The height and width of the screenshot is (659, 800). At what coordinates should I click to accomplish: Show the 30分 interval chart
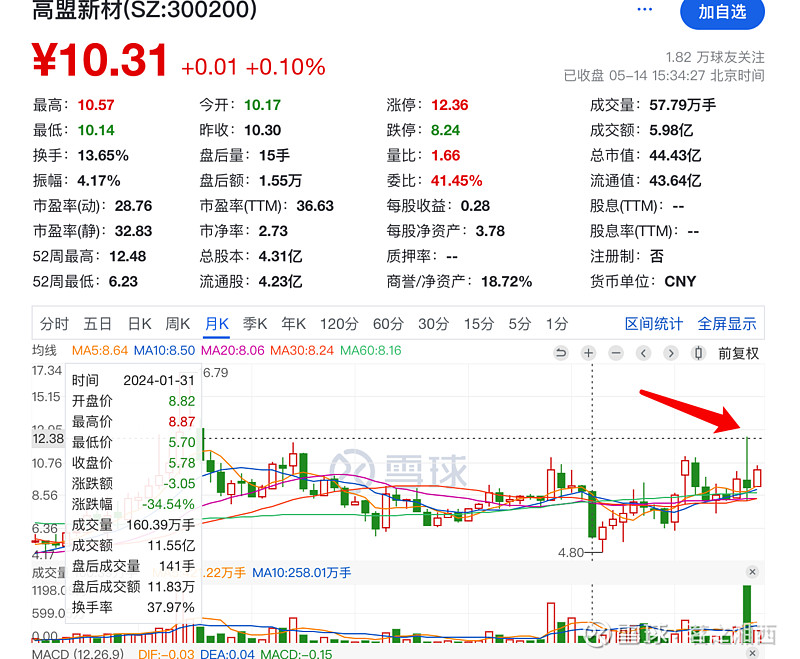(x=433, y=323)
